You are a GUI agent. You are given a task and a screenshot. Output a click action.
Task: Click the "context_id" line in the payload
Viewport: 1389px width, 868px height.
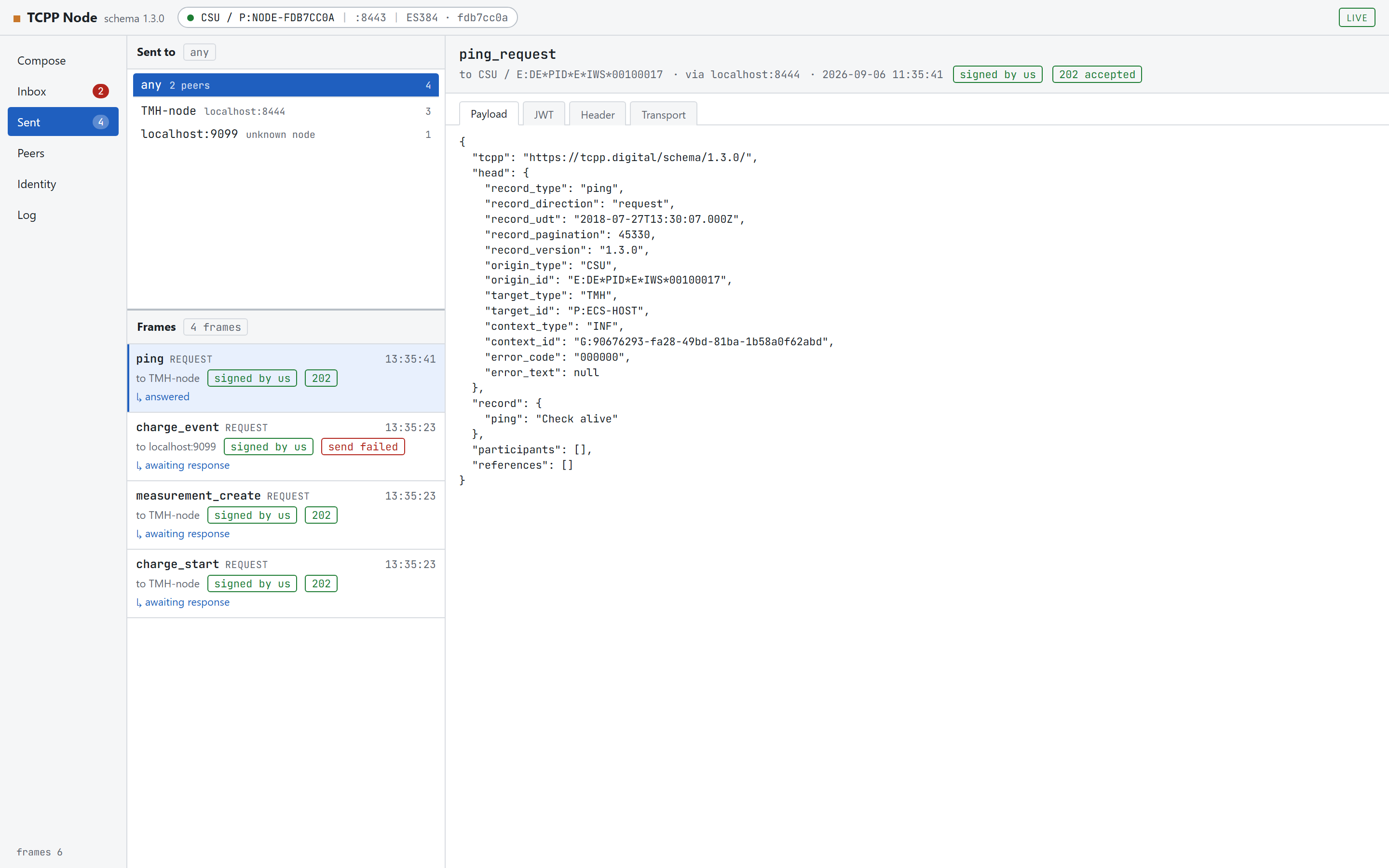pyautogui.click(x=659, y=341)
